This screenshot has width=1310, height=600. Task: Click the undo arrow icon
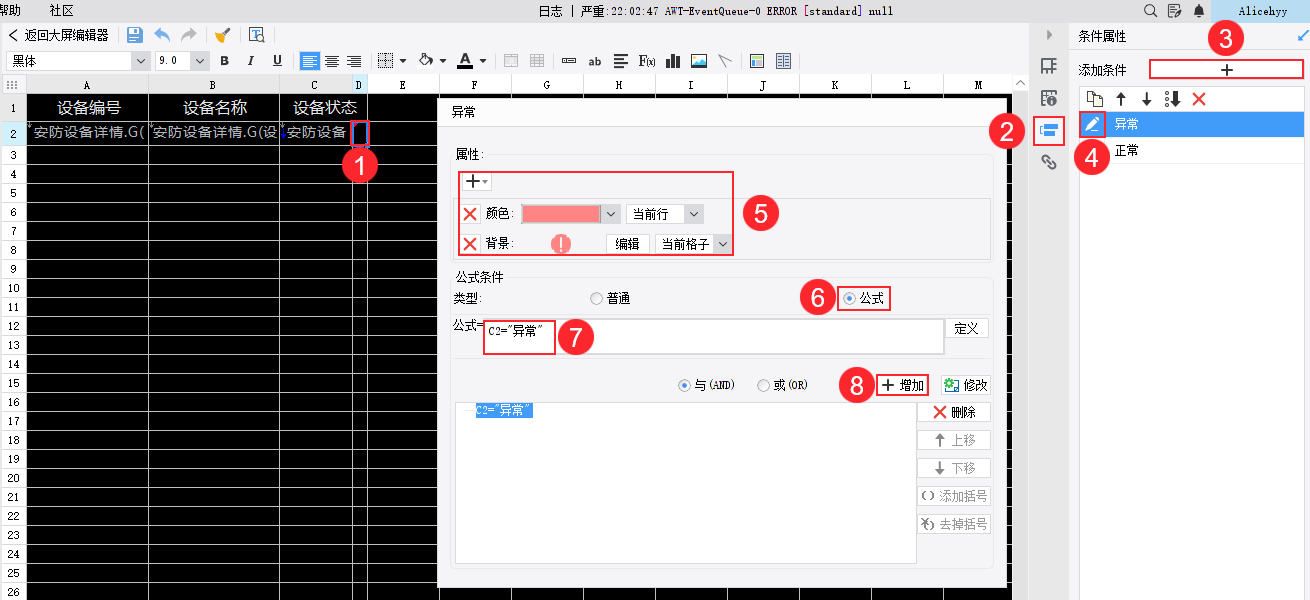click(162, 35)
